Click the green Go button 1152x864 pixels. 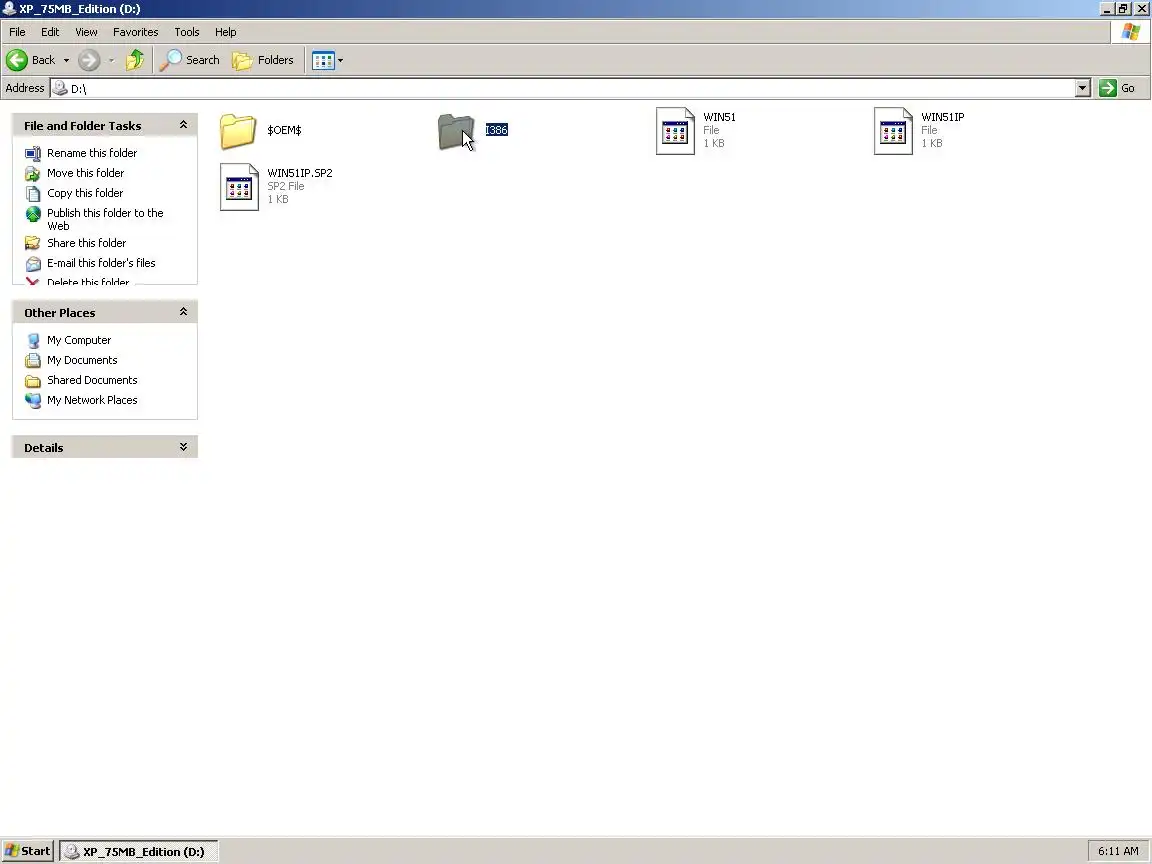coord(1118,88)
